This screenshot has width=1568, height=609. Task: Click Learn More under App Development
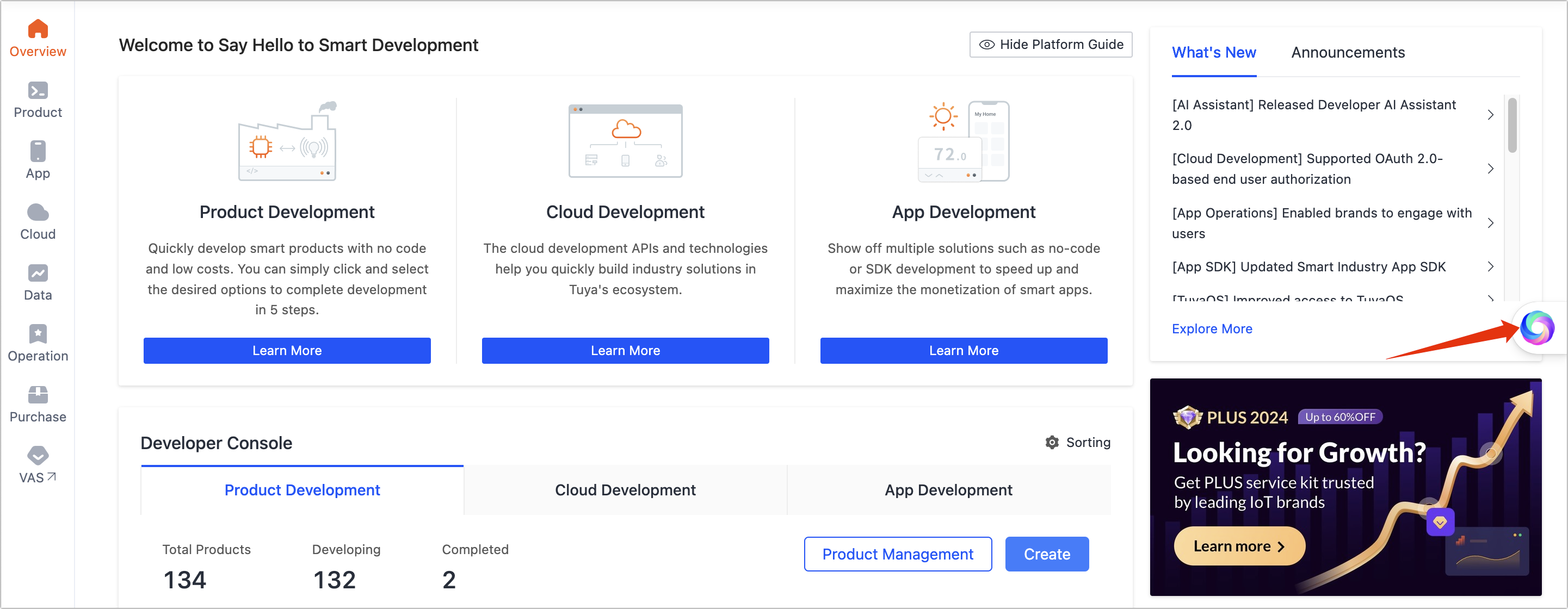point(964,350)
